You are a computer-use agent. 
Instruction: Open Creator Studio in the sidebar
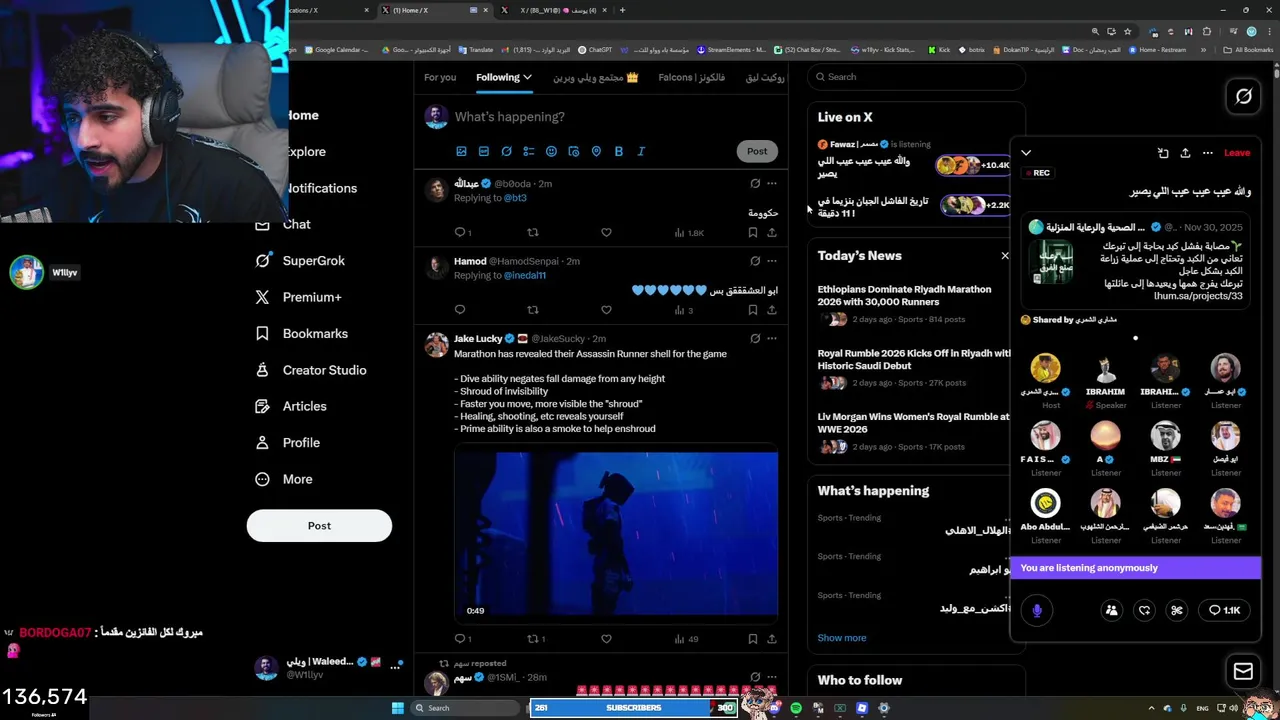coord(311,370)
